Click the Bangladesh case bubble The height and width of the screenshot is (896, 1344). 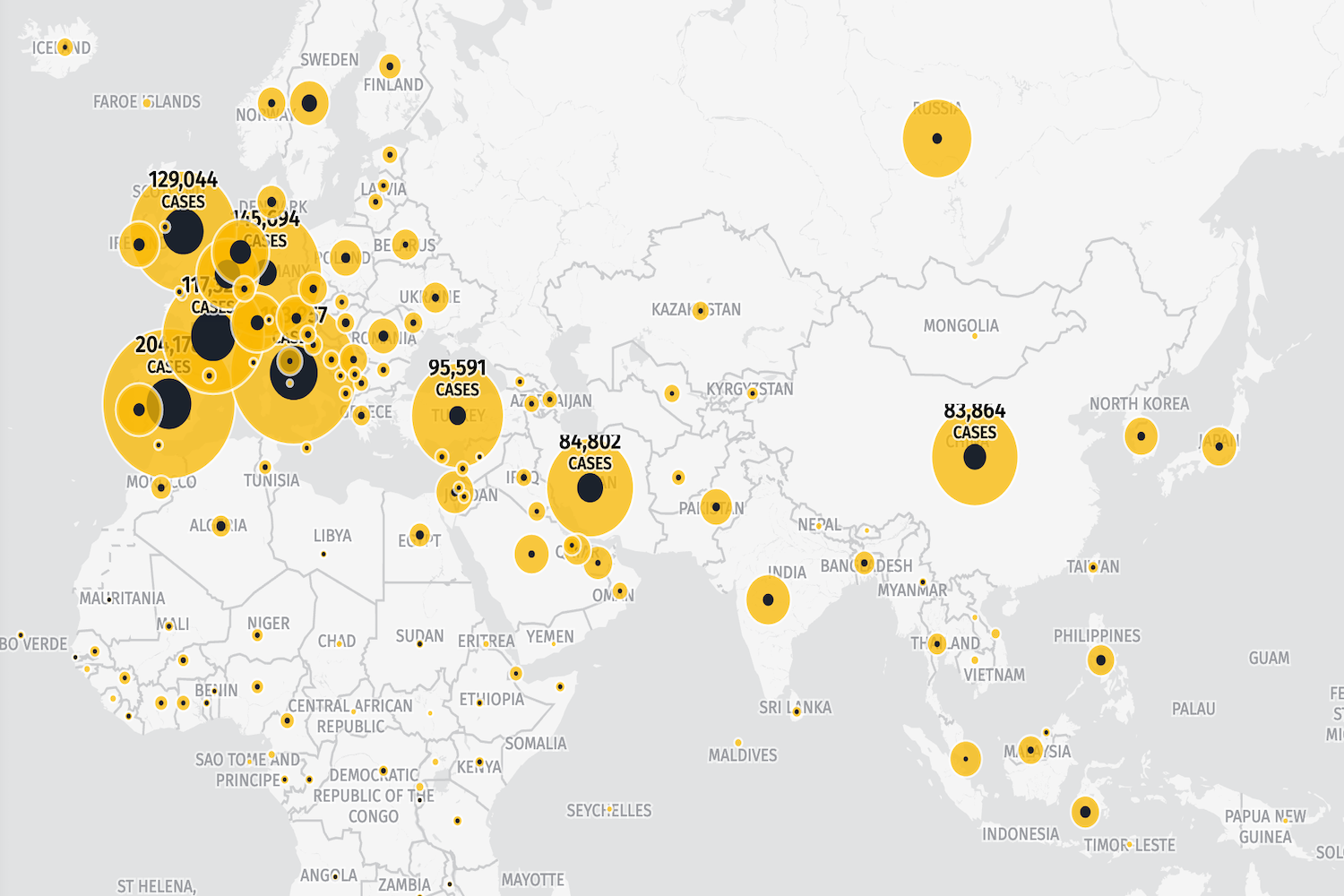864,564
